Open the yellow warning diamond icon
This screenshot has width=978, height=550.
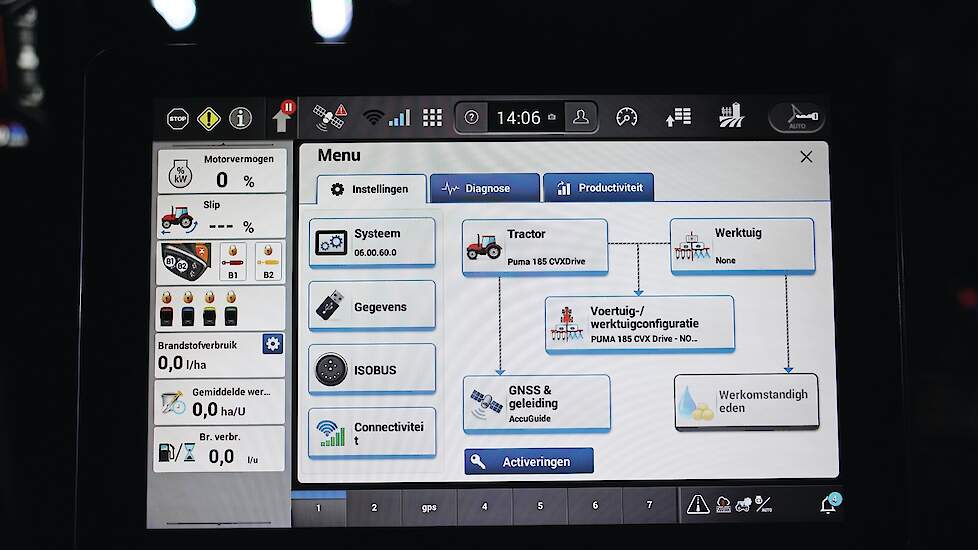click(208, 118)
